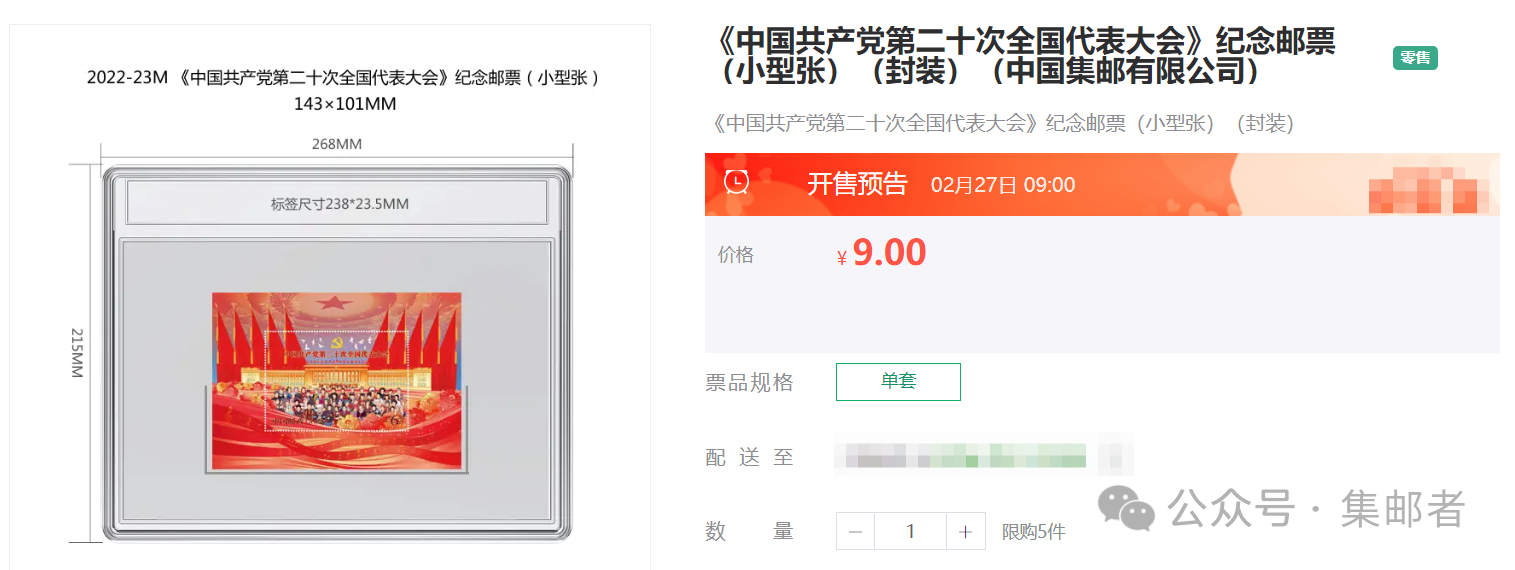Click the stamp souvenir sheet product image
The image size is (1515, 570).
tap(337, 381)
